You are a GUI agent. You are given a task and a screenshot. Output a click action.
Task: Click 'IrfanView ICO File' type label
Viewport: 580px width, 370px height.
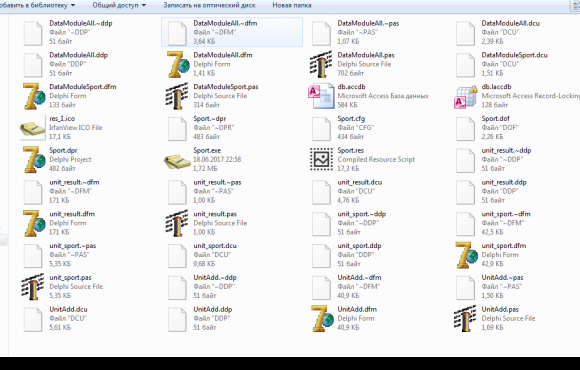coord(76,128)
